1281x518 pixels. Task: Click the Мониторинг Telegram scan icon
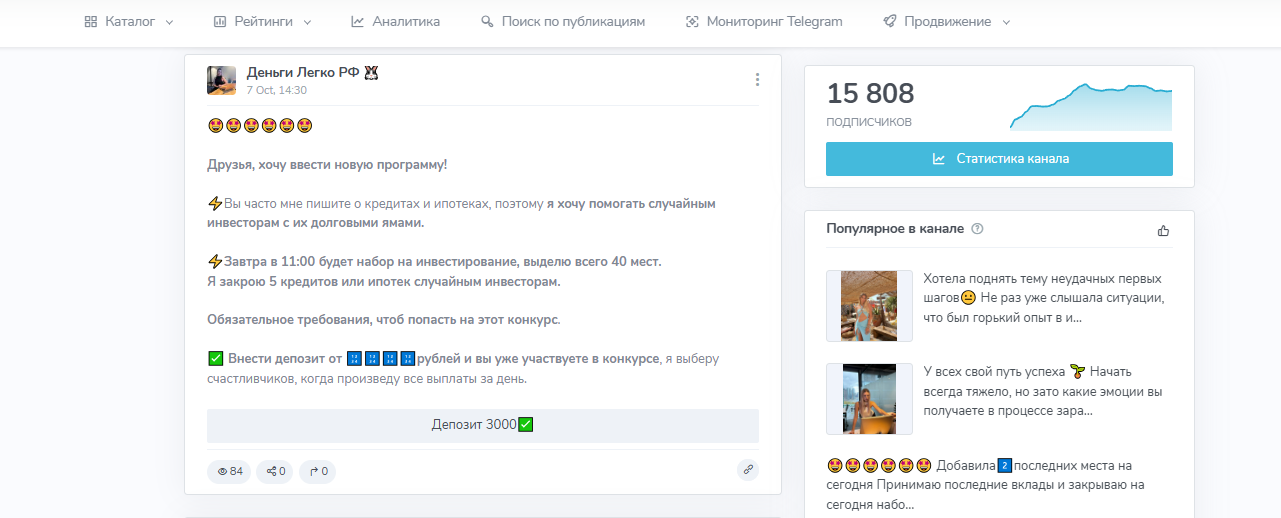pos(692,21)
